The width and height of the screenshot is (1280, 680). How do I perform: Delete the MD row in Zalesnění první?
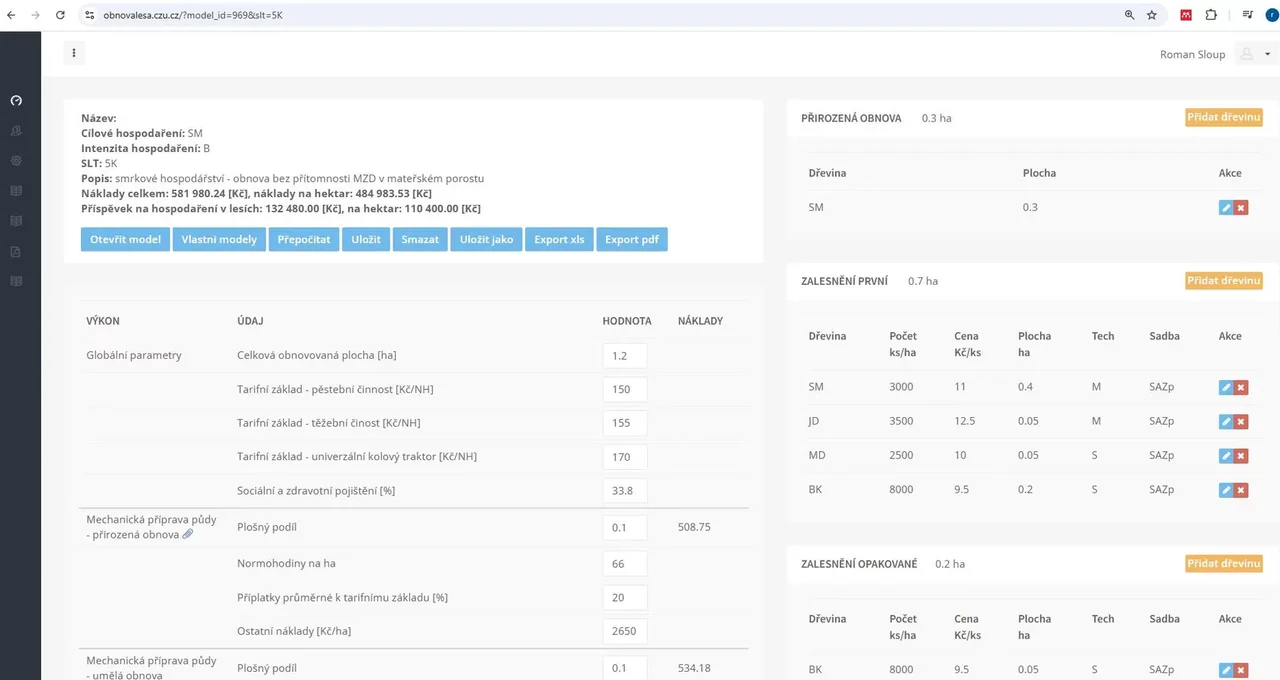click(1241, 456)
